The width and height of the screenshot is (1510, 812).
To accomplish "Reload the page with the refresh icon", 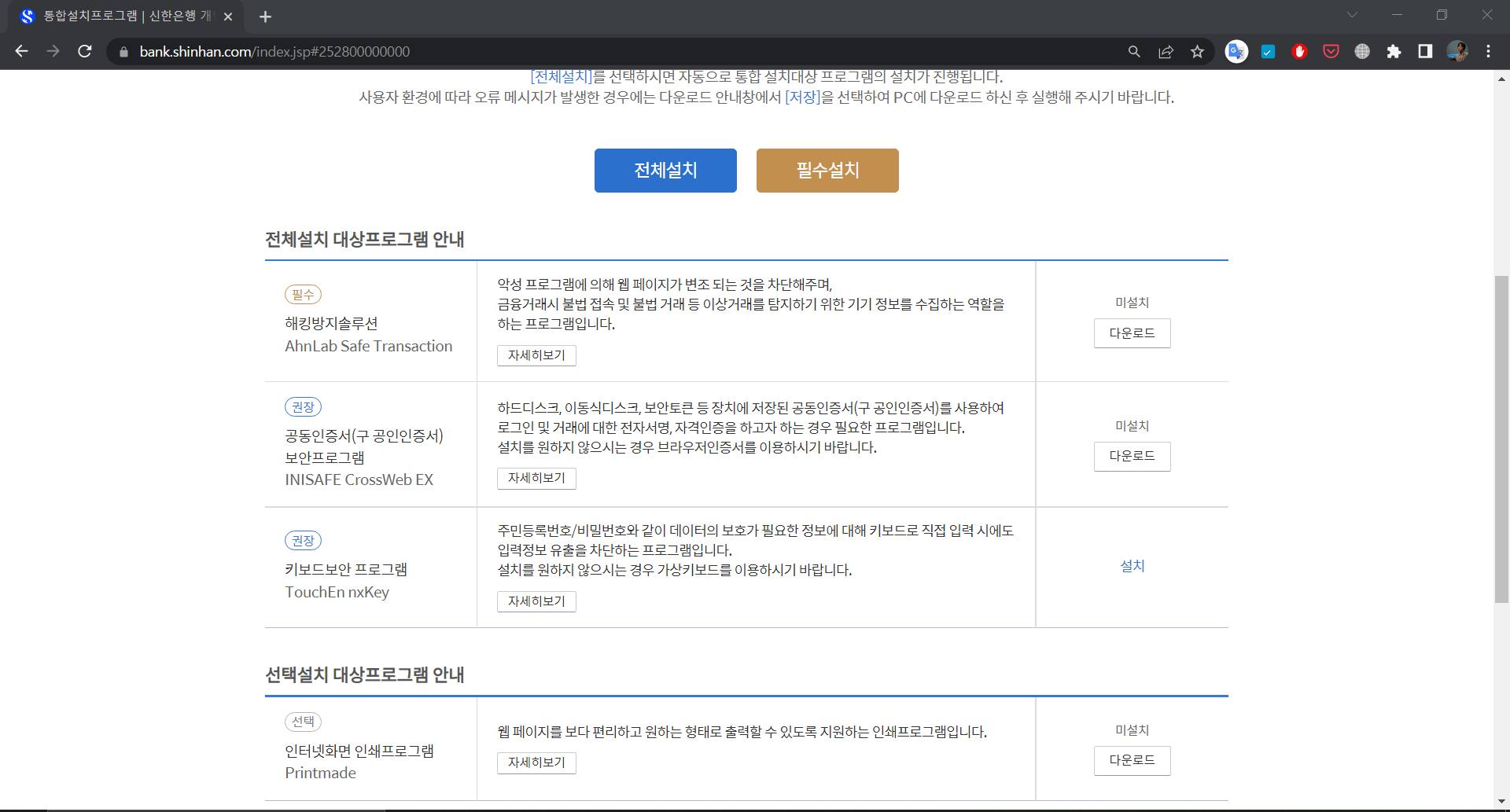I will [x=85, y=51].
